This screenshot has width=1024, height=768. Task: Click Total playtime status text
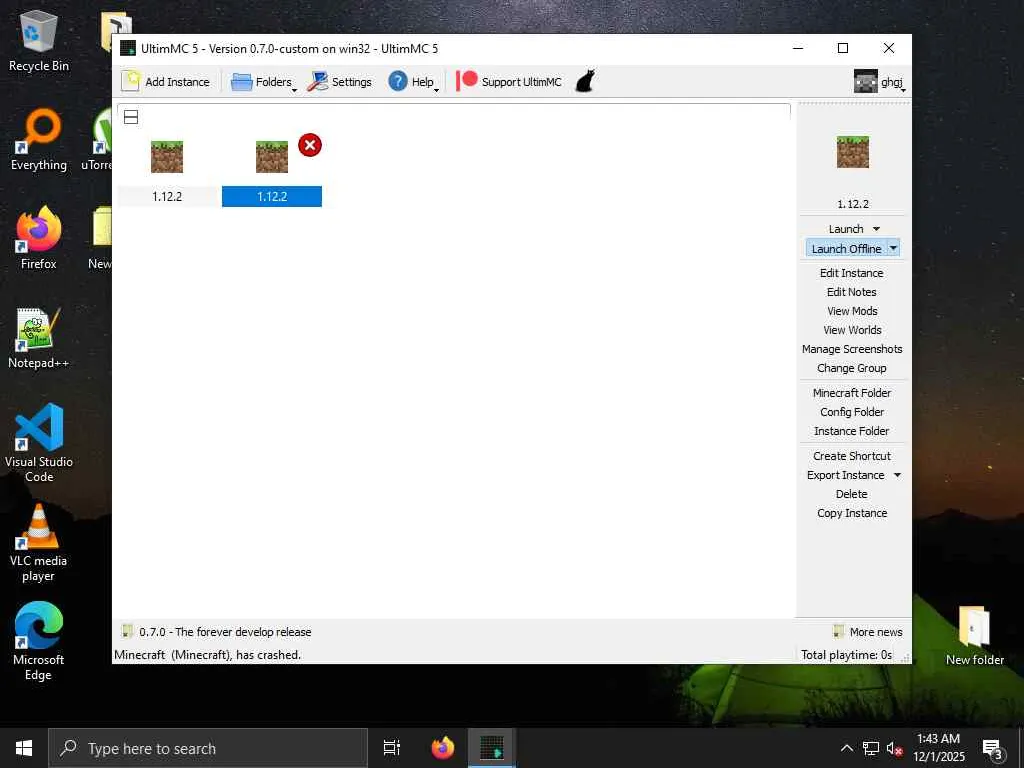pyautogui.click(x=846, y=654)
